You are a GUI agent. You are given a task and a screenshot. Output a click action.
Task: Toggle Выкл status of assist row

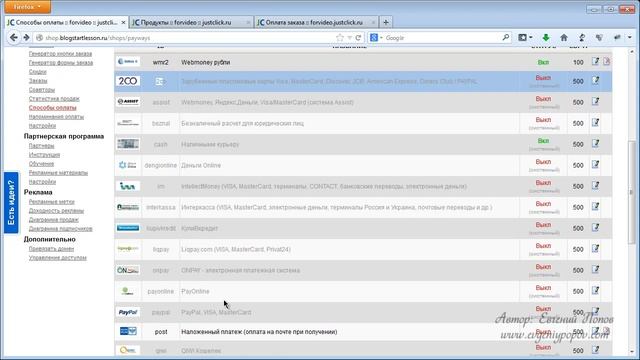click(x=543, y=99)
